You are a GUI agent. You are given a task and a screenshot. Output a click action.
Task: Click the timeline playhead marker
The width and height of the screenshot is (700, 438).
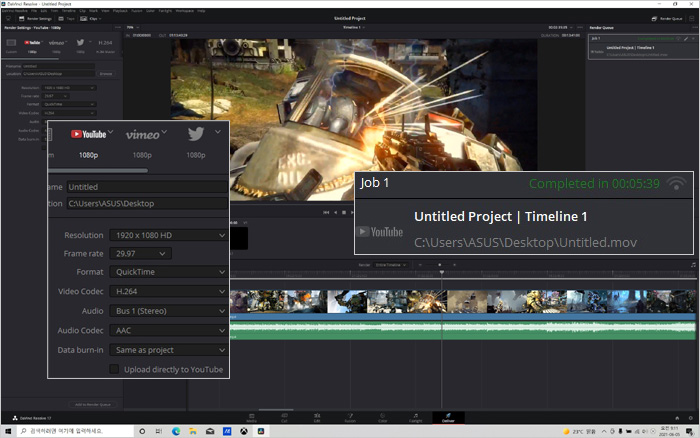(442, 272)
